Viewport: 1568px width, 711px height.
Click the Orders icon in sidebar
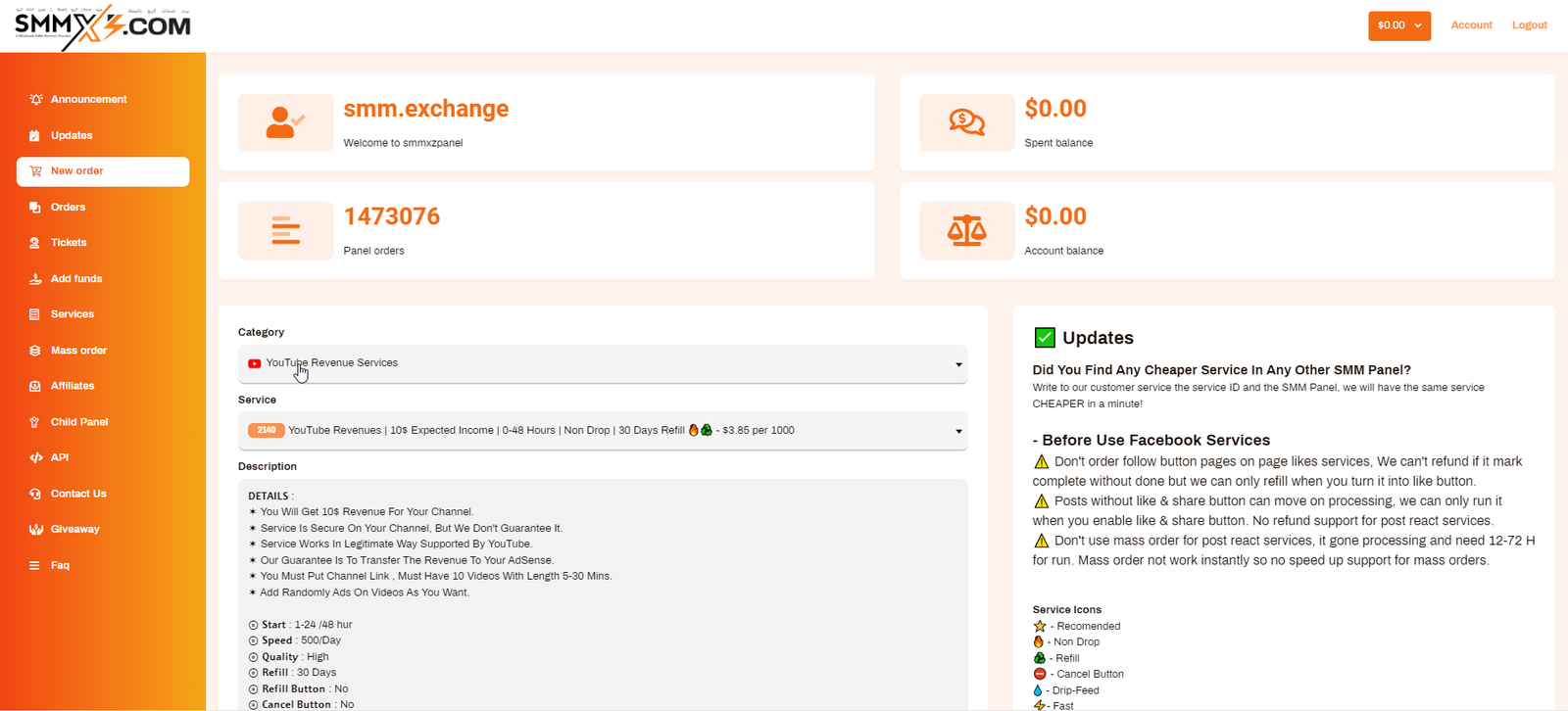click(x=34, y=207)
